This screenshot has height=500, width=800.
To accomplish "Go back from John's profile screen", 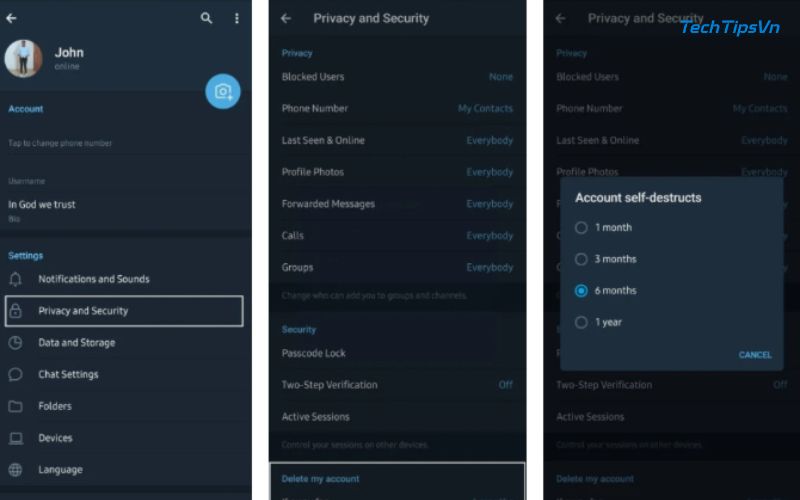I will (11, 18).
